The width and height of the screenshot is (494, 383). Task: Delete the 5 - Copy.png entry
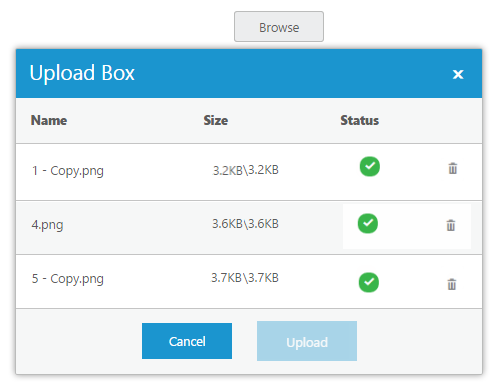452,284
